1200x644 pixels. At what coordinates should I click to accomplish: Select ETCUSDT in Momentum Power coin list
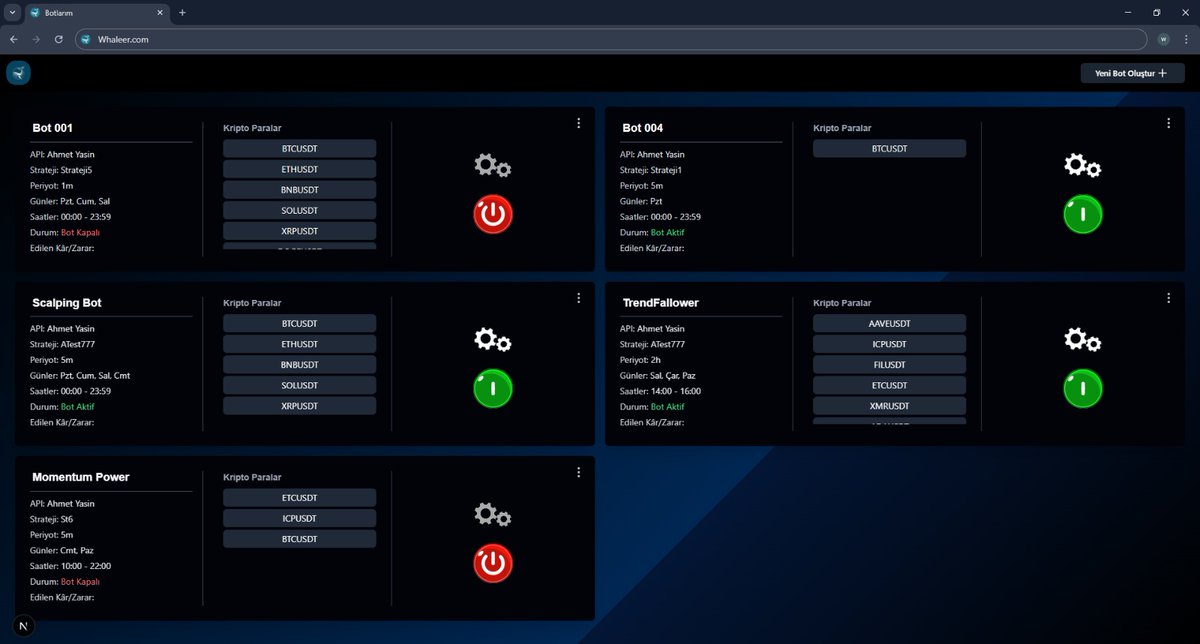(300, 498)
